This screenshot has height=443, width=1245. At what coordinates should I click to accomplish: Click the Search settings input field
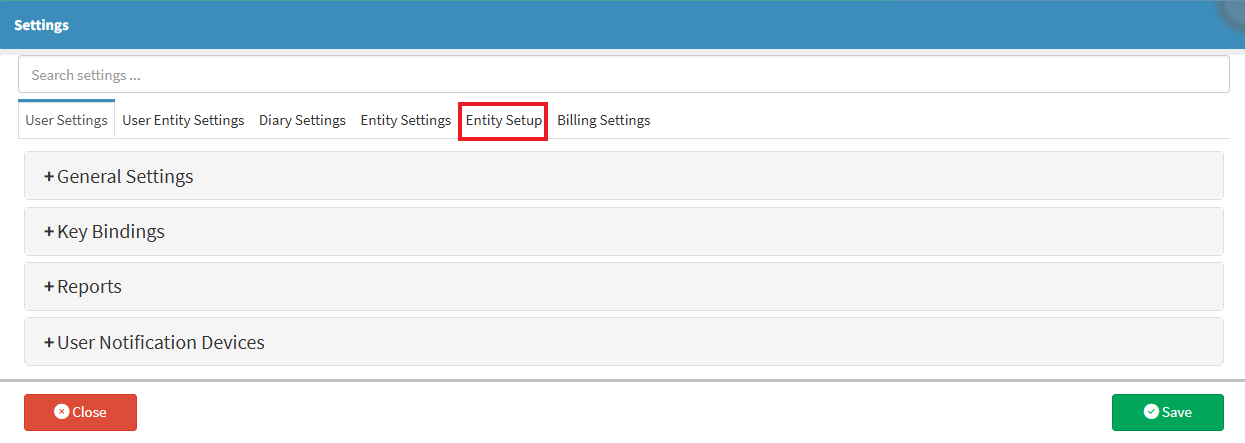pos(623,75)
